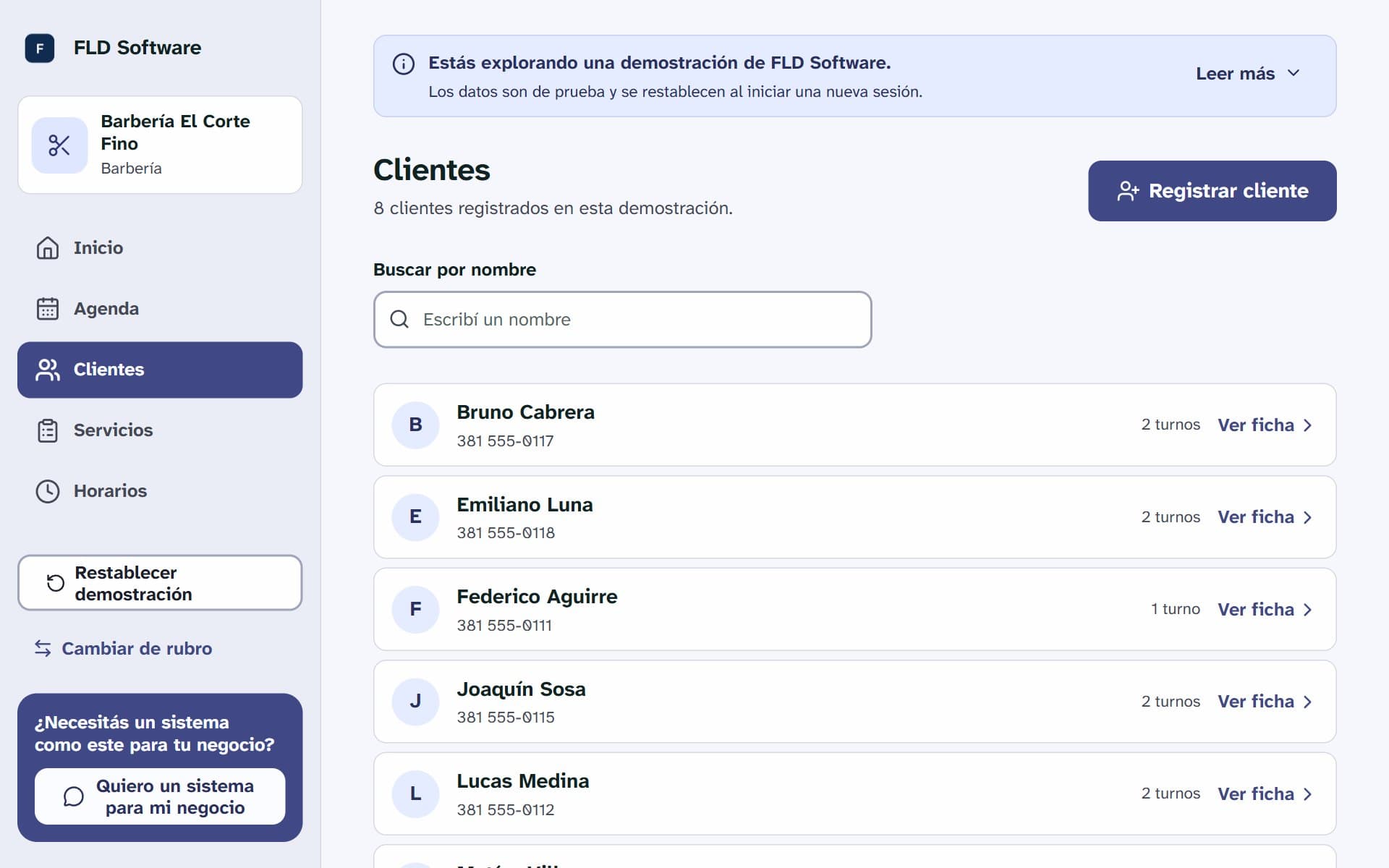The width and height of the screenshot is (1389, 868).
Task: Click the calendar icon next to Agenda
Action: pyautogui.click(x=48, y=309)
